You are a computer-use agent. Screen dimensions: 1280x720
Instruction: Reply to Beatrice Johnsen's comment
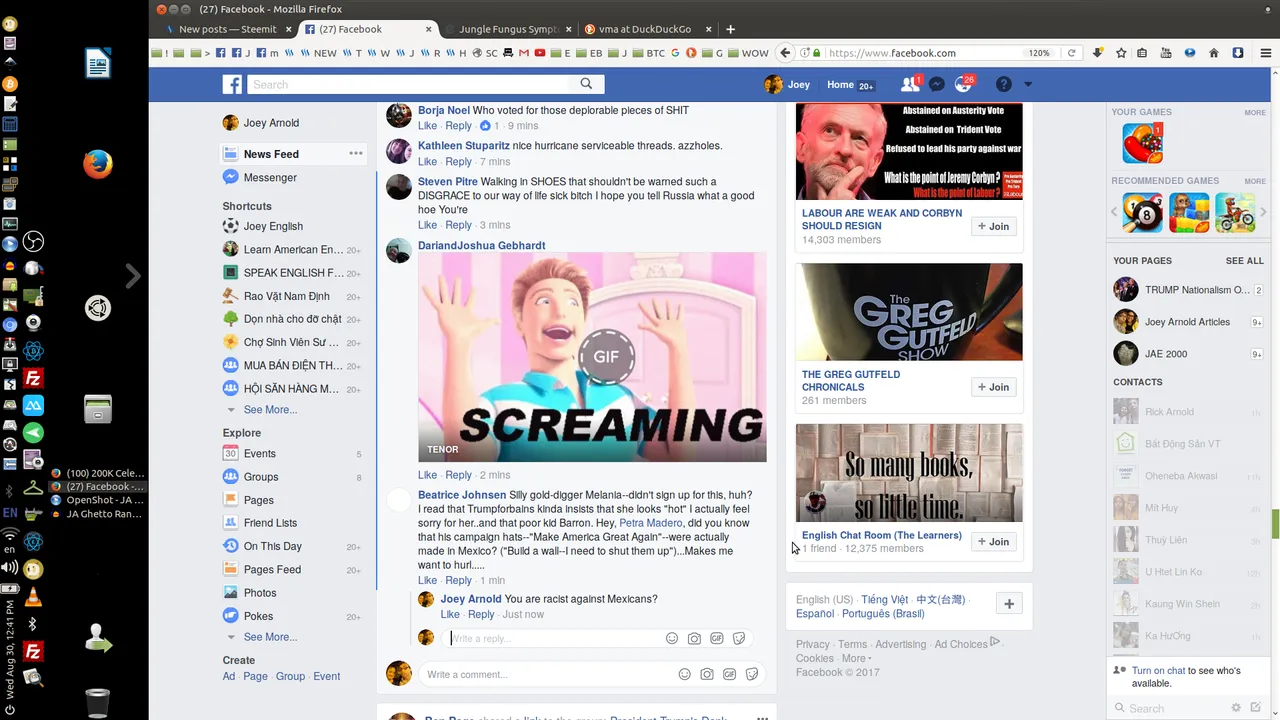pos(458,580)
